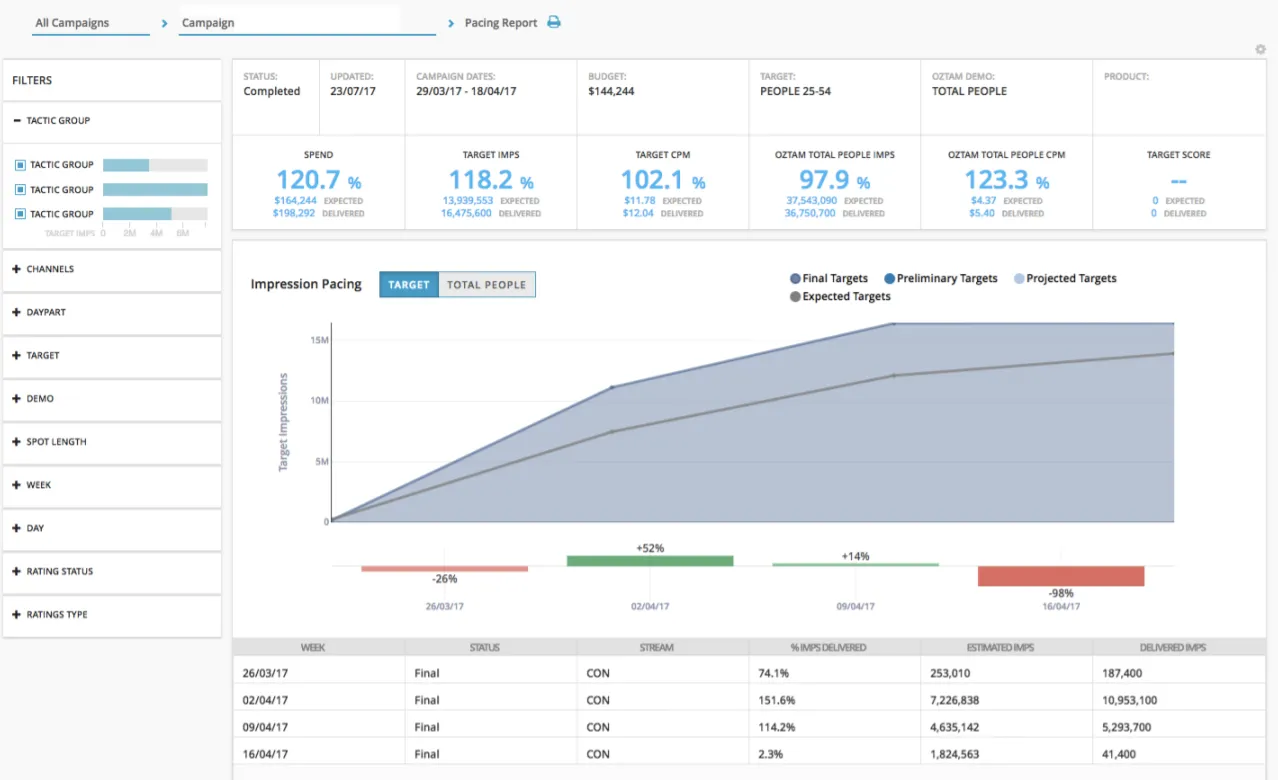Screen dimensions: 1278x780
Task: Click the Campaign field in breadcrumb
Action: point(307,22)
